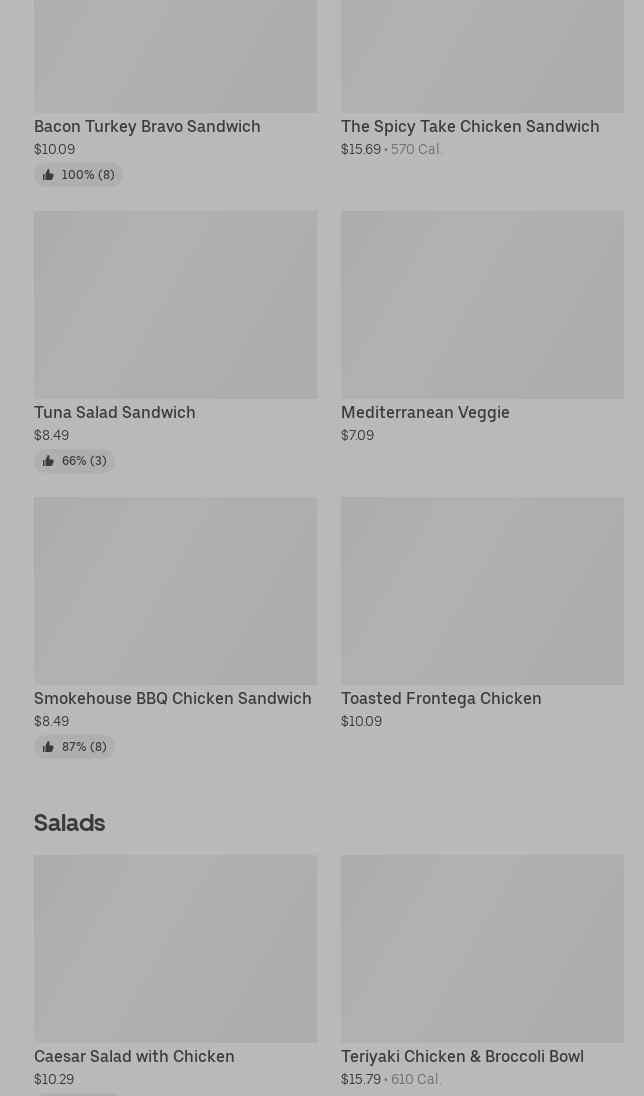Click the Teriyaki Chicken & Broccoli Bowl photo
The width and height of the screenshot is (644, 1096).
coord(482,948)
